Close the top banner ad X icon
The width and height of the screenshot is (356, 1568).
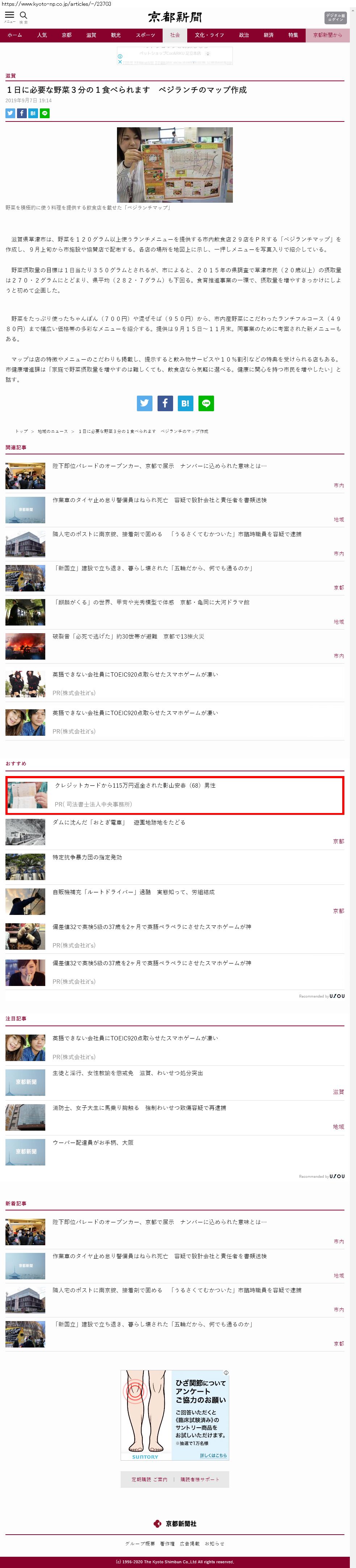coord(120,62)
